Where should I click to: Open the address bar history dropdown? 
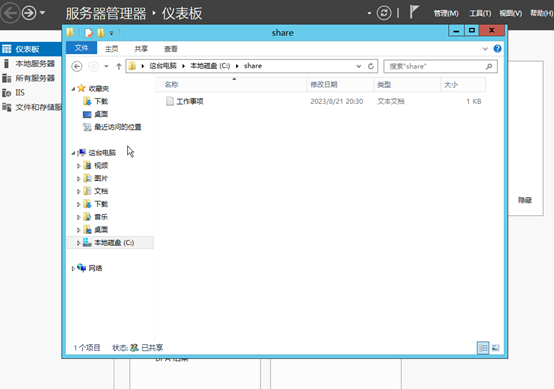pos(359,66)
